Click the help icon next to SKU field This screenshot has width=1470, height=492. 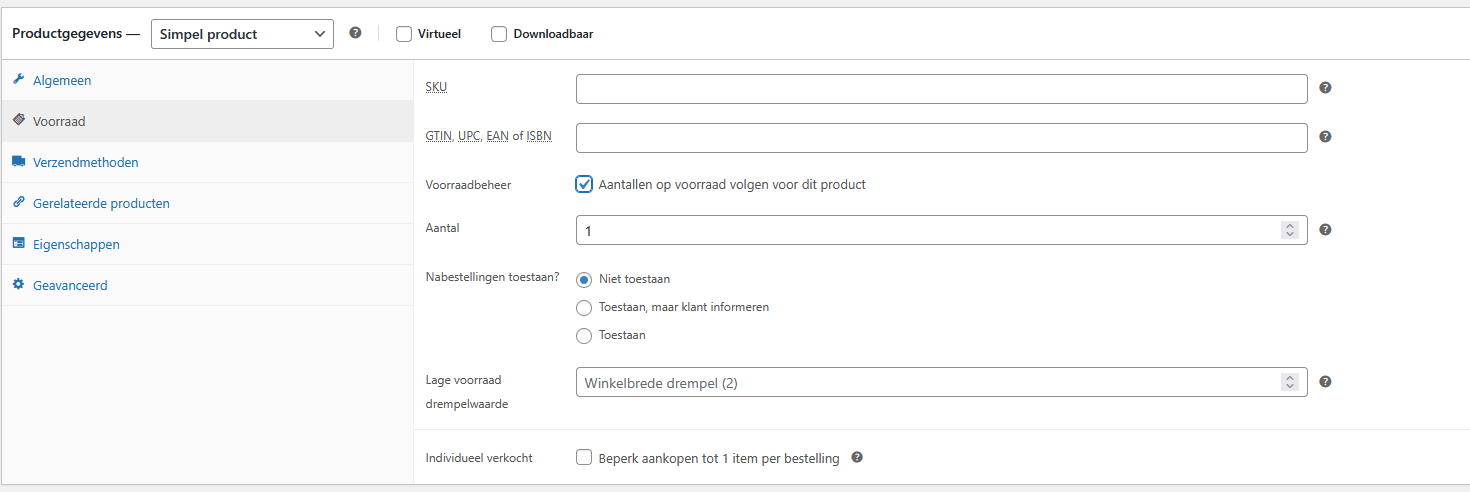coord(1325,88)
